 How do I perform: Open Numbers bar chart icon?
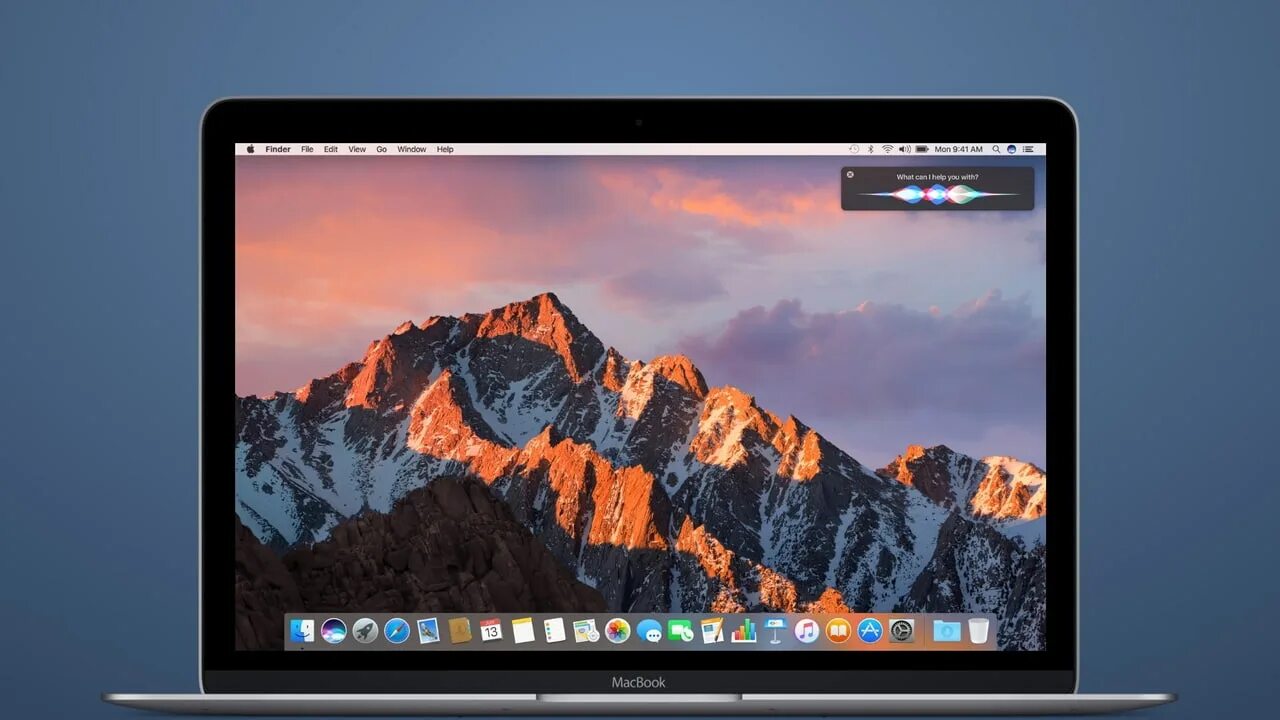point(744,631)
